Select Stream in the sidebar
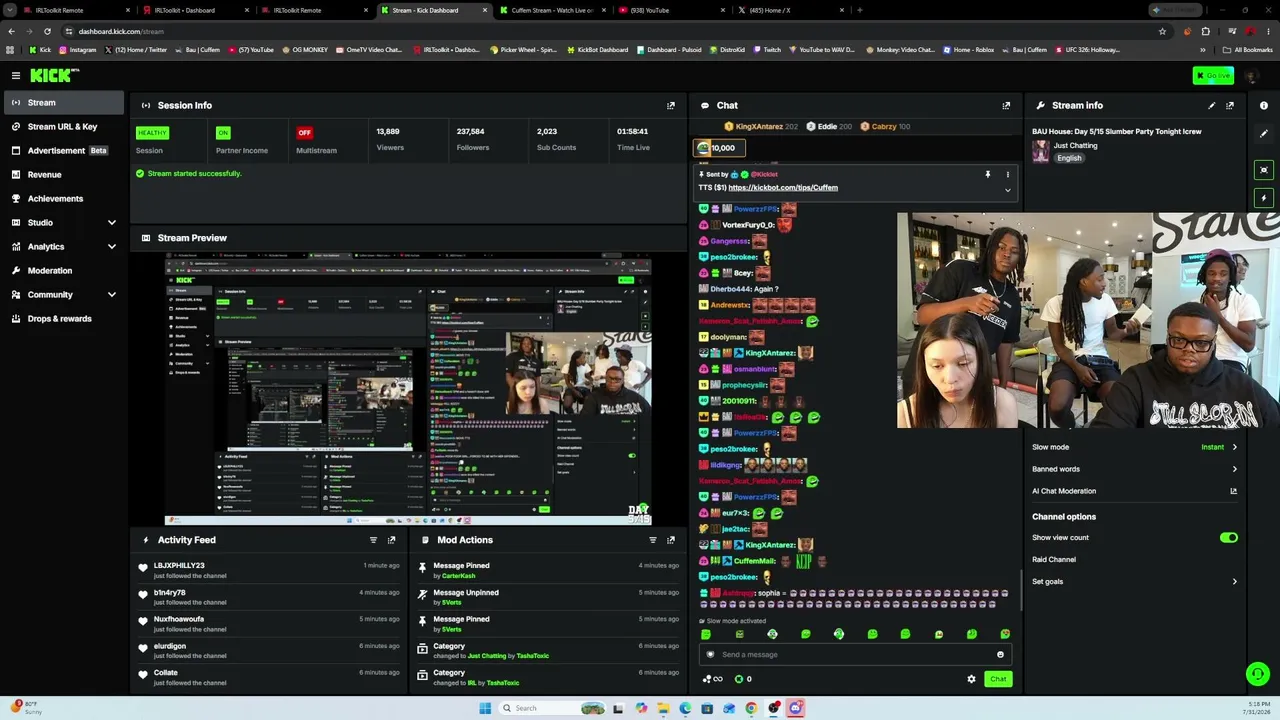Screen dimensions: 1280x720 [x=62, y=103]
